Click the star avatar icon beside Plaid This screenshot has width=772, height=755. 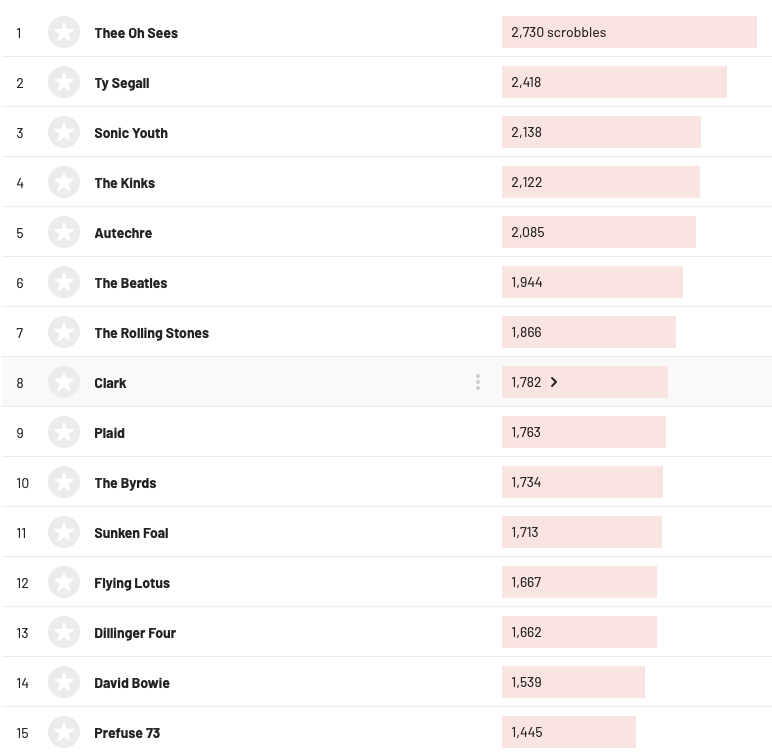pos(64,432)
